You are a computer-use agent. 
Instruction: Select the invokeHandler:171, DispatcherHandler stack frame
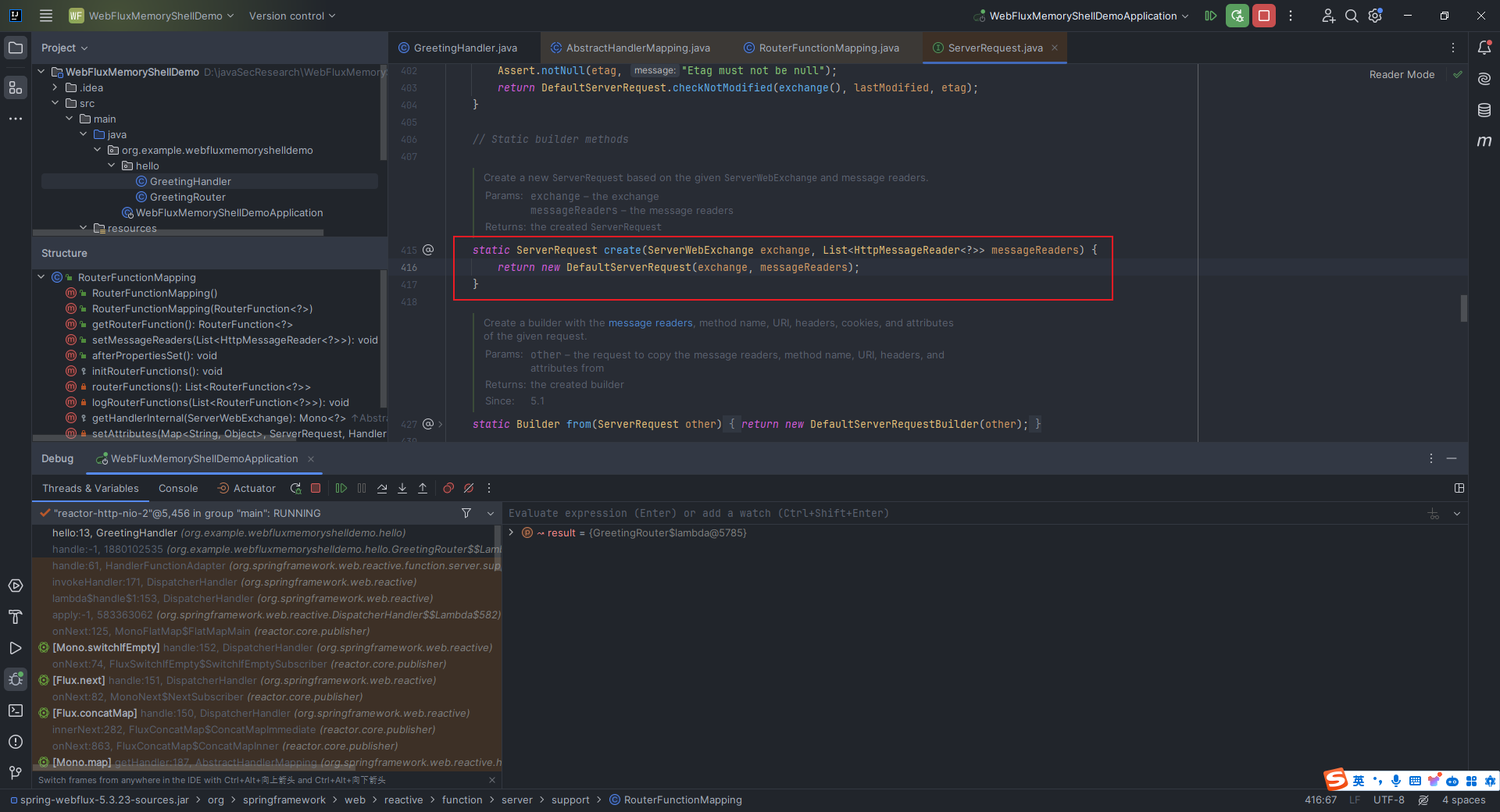[x=234, y=582]
